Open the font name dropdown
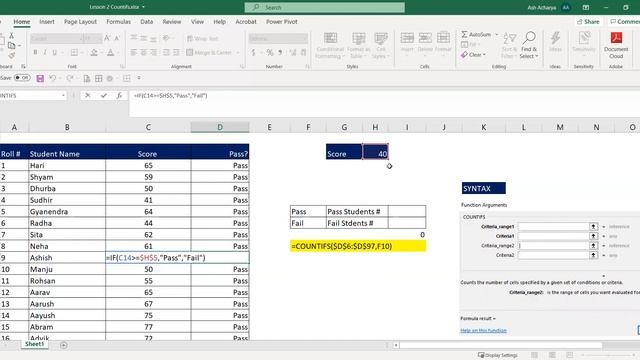The image size is (640, 360). tap(81, 38)
